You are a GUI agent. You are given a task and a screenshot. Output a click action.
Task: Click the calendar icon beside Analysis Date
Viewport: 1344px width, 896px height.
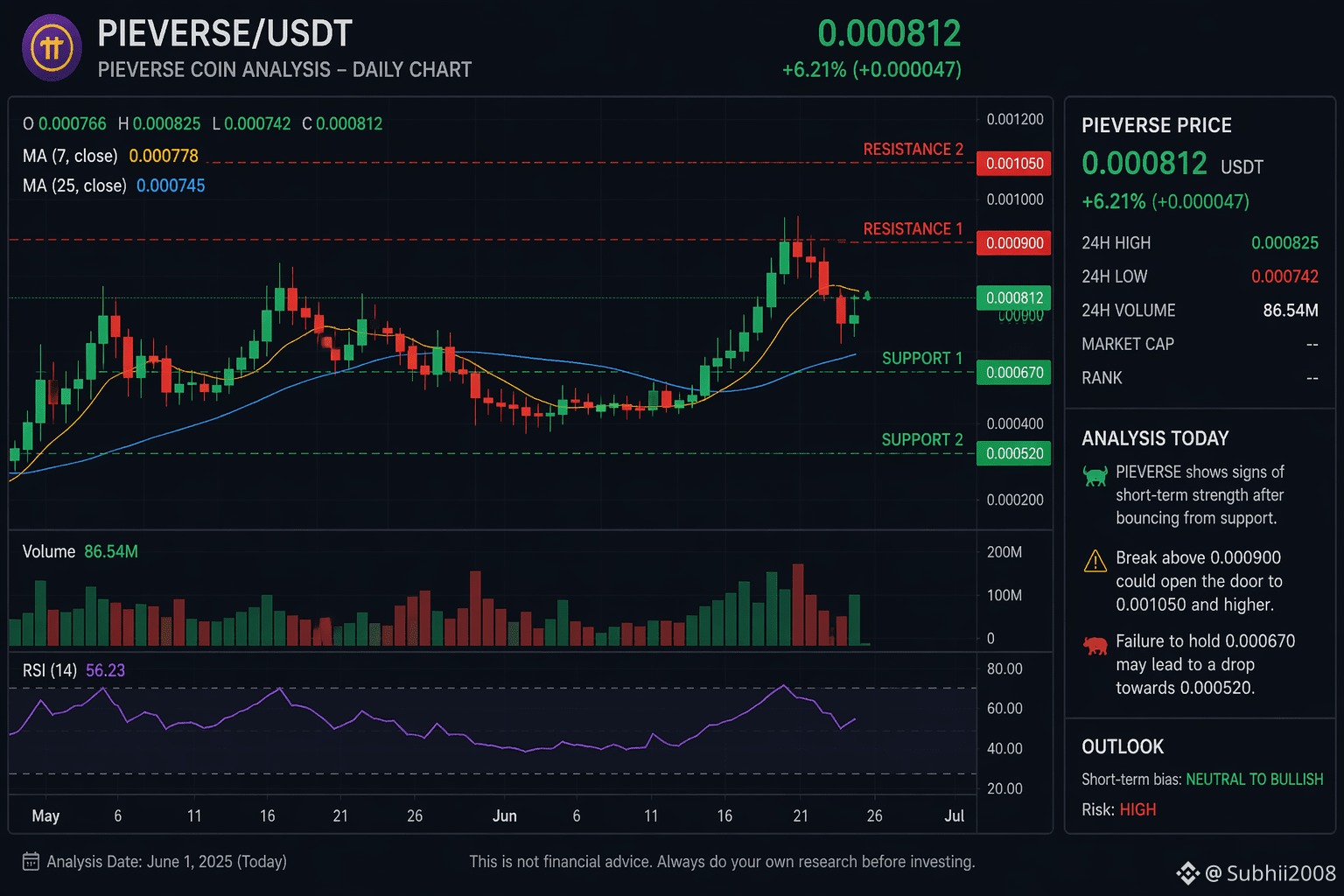pos(31,862)
